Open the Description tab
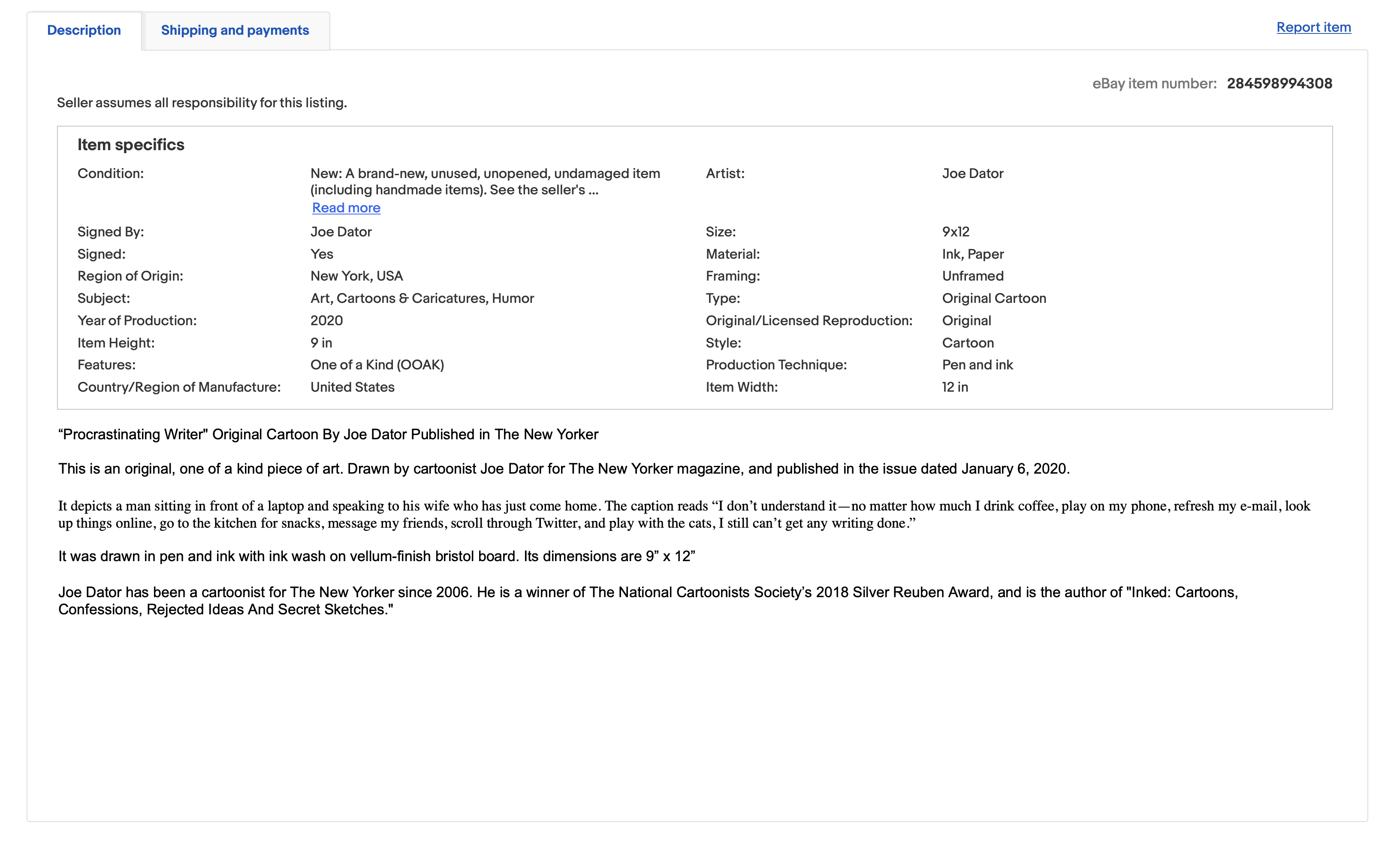The image size is (1400, 846). click(x=84, y=30)
